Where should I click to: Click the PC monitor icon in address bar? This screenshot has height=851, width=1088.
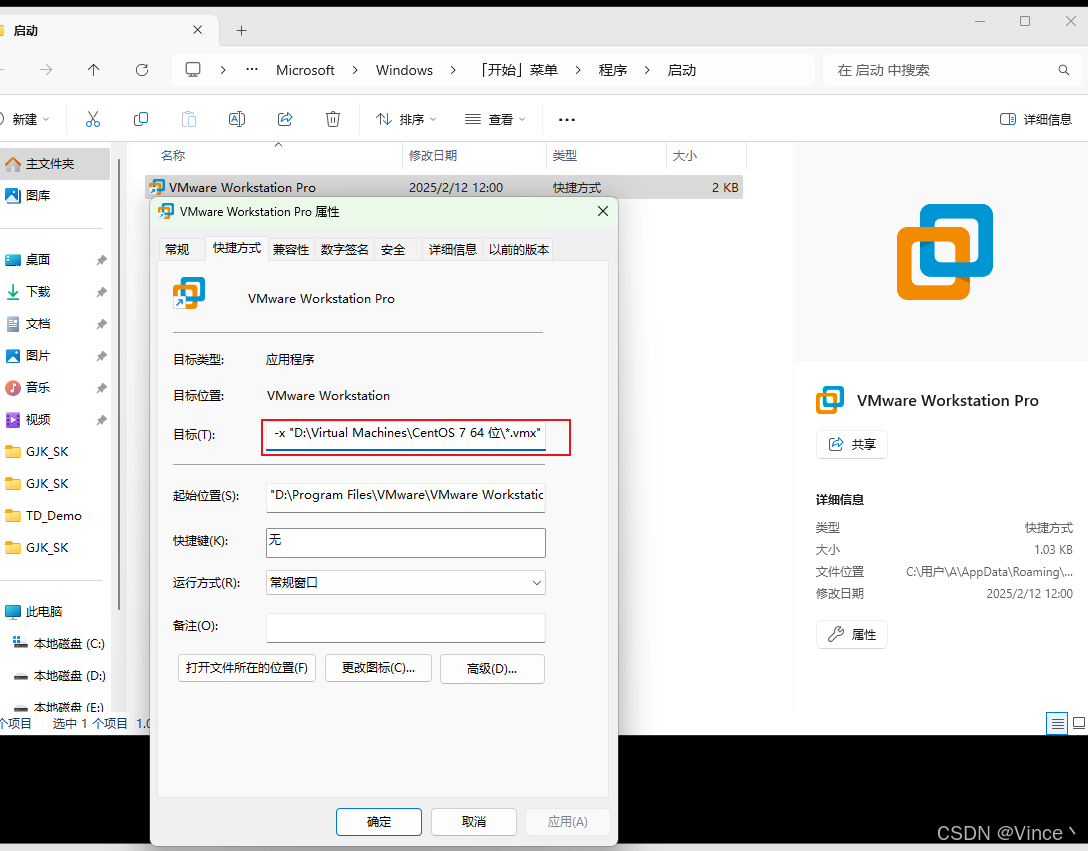click(193, 69)
